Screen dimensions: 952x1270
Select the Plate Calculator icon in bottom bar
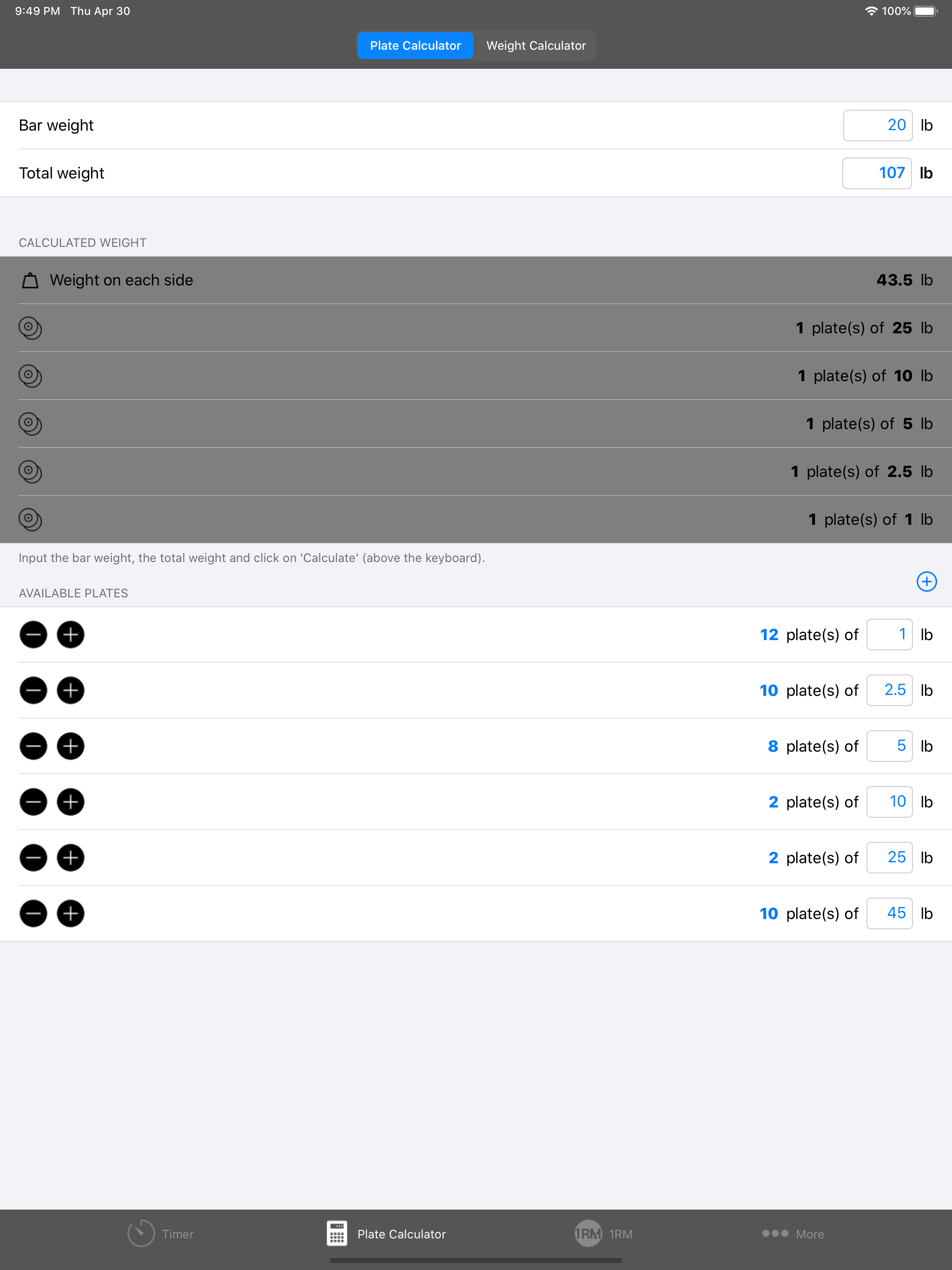337,1233
